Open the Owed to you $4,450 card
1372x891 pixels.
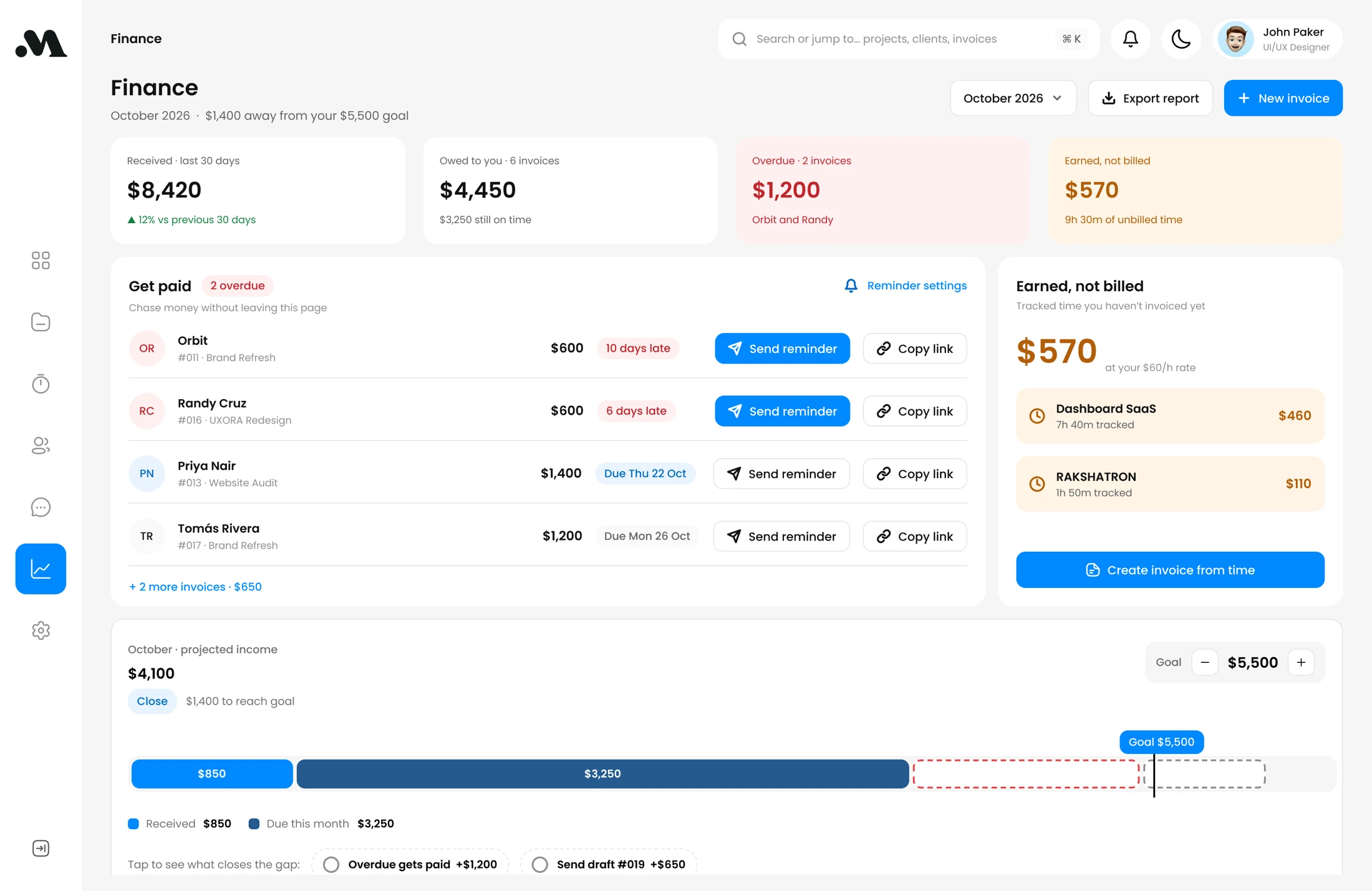coord(570,190)
